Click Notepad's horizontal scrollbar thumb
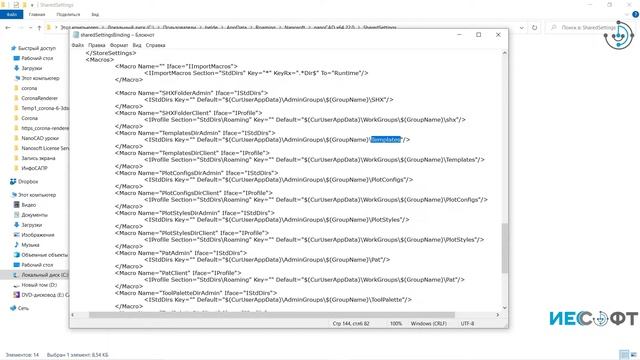This screenshot has height=360, width=640. (x=272, y=315)
